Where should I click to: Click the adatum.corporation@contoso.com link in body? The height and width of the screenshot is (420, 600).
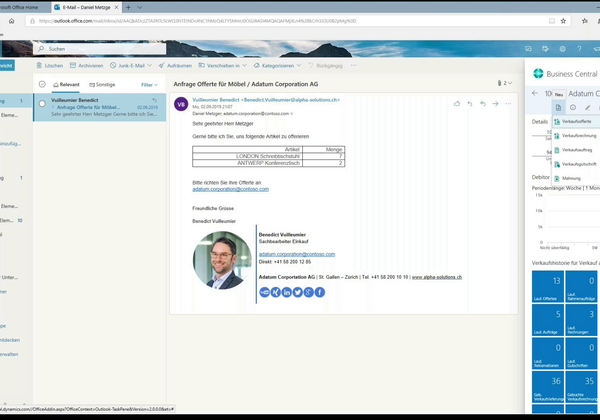point(230,189)
